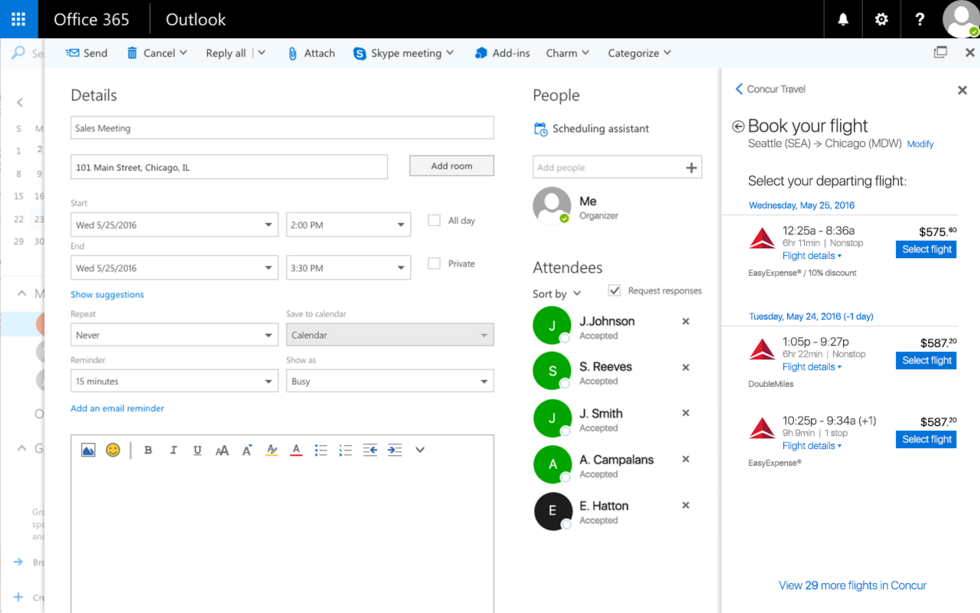Change the font size (AA icon)
Image resolution: width=980 pixels, height=613 pixels.
coord(222,450)
